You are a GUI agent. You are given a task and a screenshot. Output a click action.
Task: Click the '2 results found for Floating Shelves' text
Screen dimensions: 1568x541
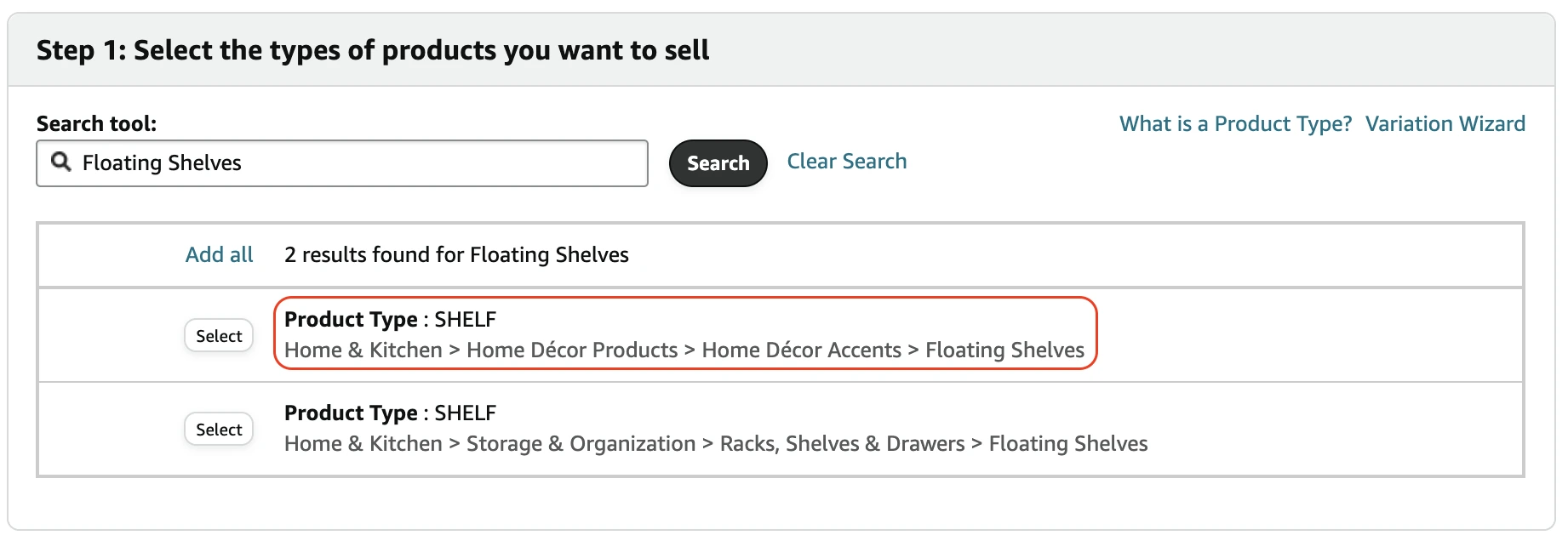click(456, 255)
